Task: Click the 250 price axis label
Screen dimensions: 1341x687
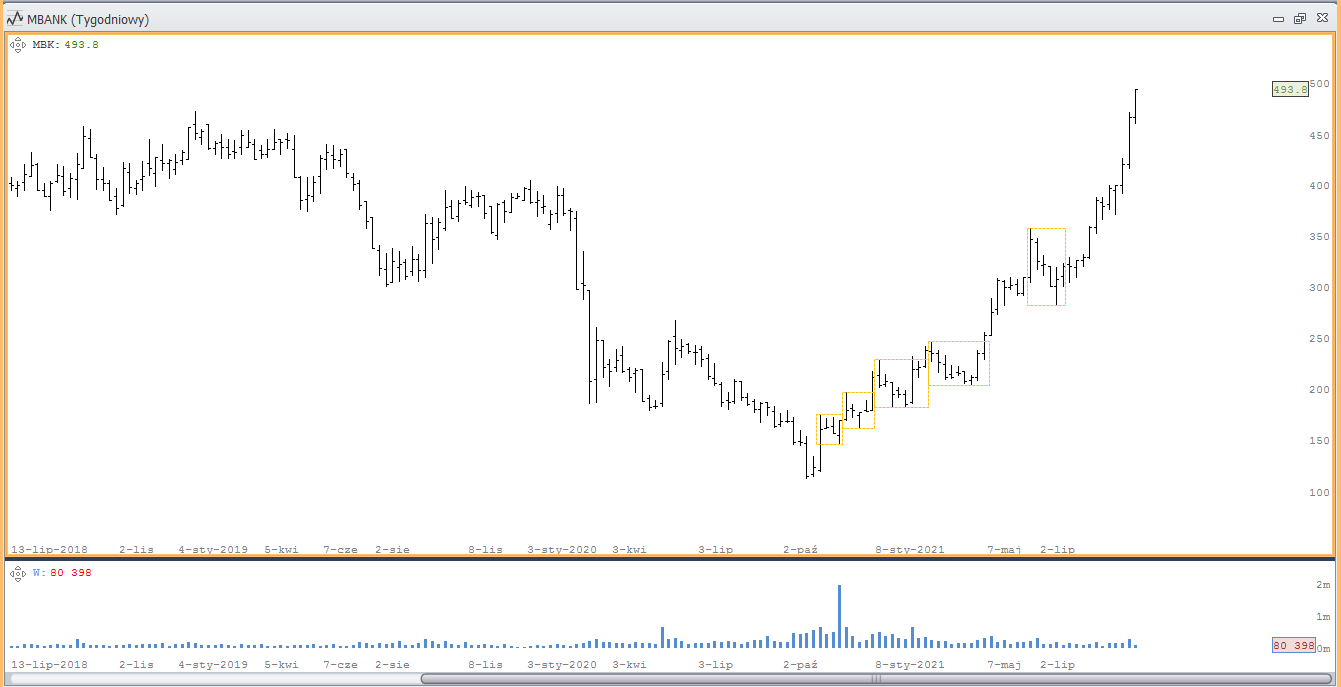Action: tap(1319, 339)
